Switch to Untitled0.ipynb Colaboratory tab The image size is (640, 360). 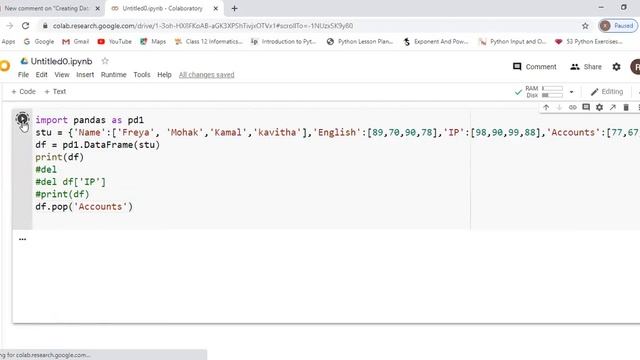click(x=163, y=8)
